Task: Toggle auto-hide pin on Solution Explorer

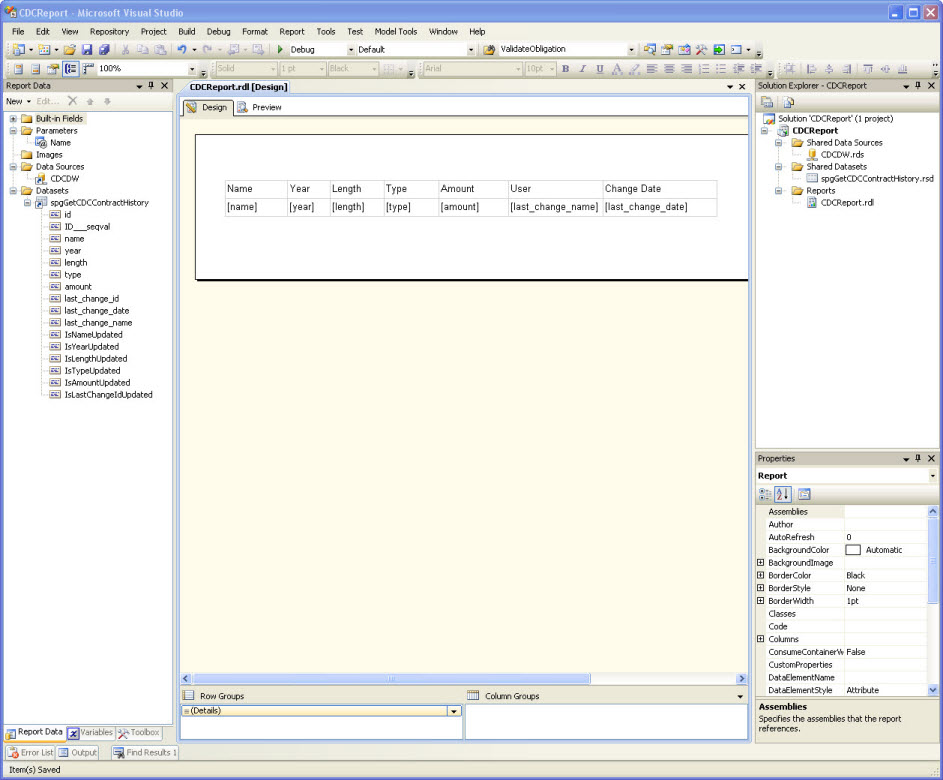Action: pos(918,86)
